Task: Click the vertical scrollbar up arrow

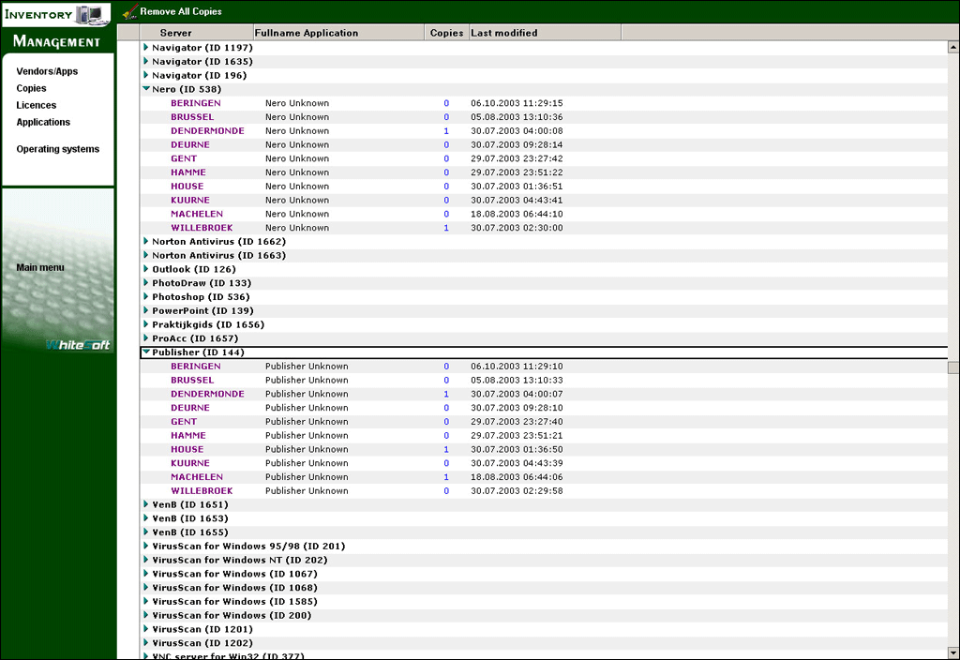Action: (x=953, y=47)
